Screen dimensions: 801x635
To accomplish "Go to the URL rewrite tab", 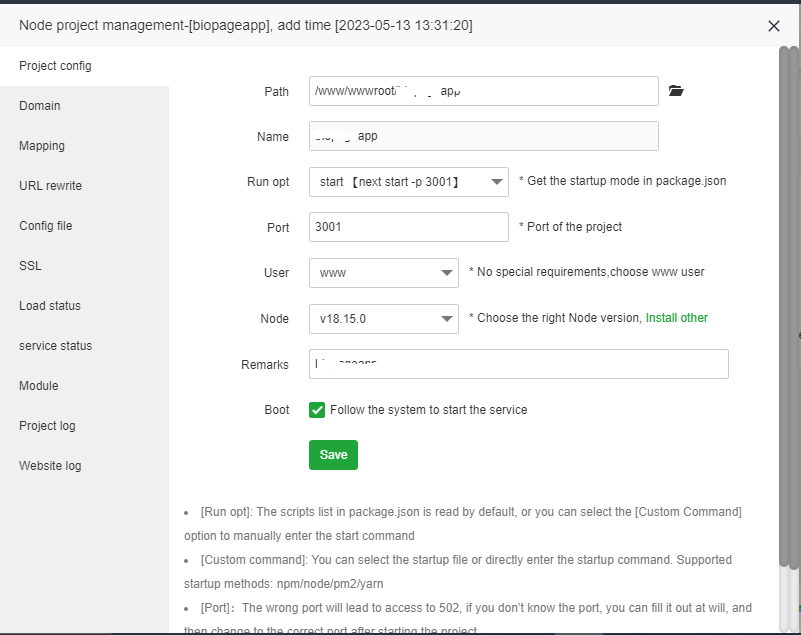I will 50,186.
